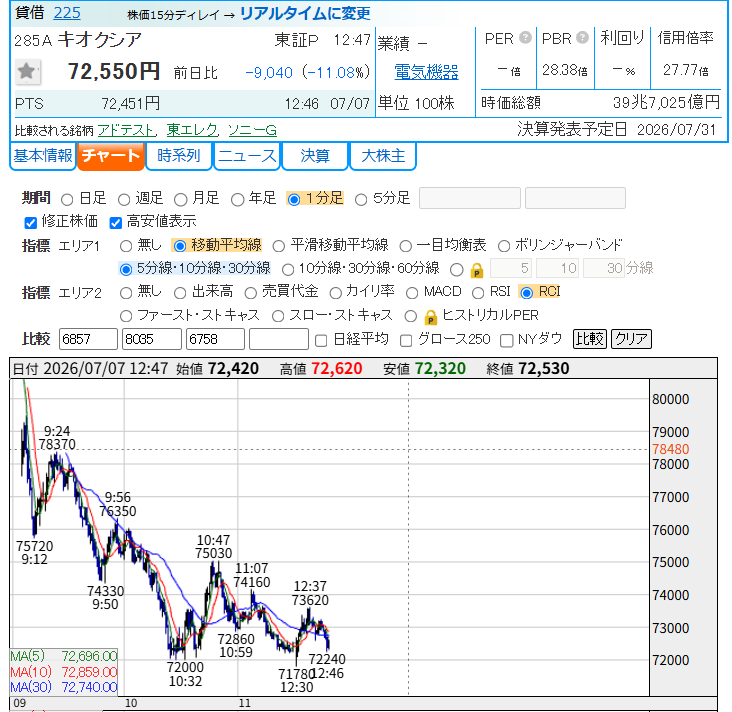The width and height of the screenshot is (732, 712).
Task: Click the custom minute-line field showing 30
Action: [604, 268]
